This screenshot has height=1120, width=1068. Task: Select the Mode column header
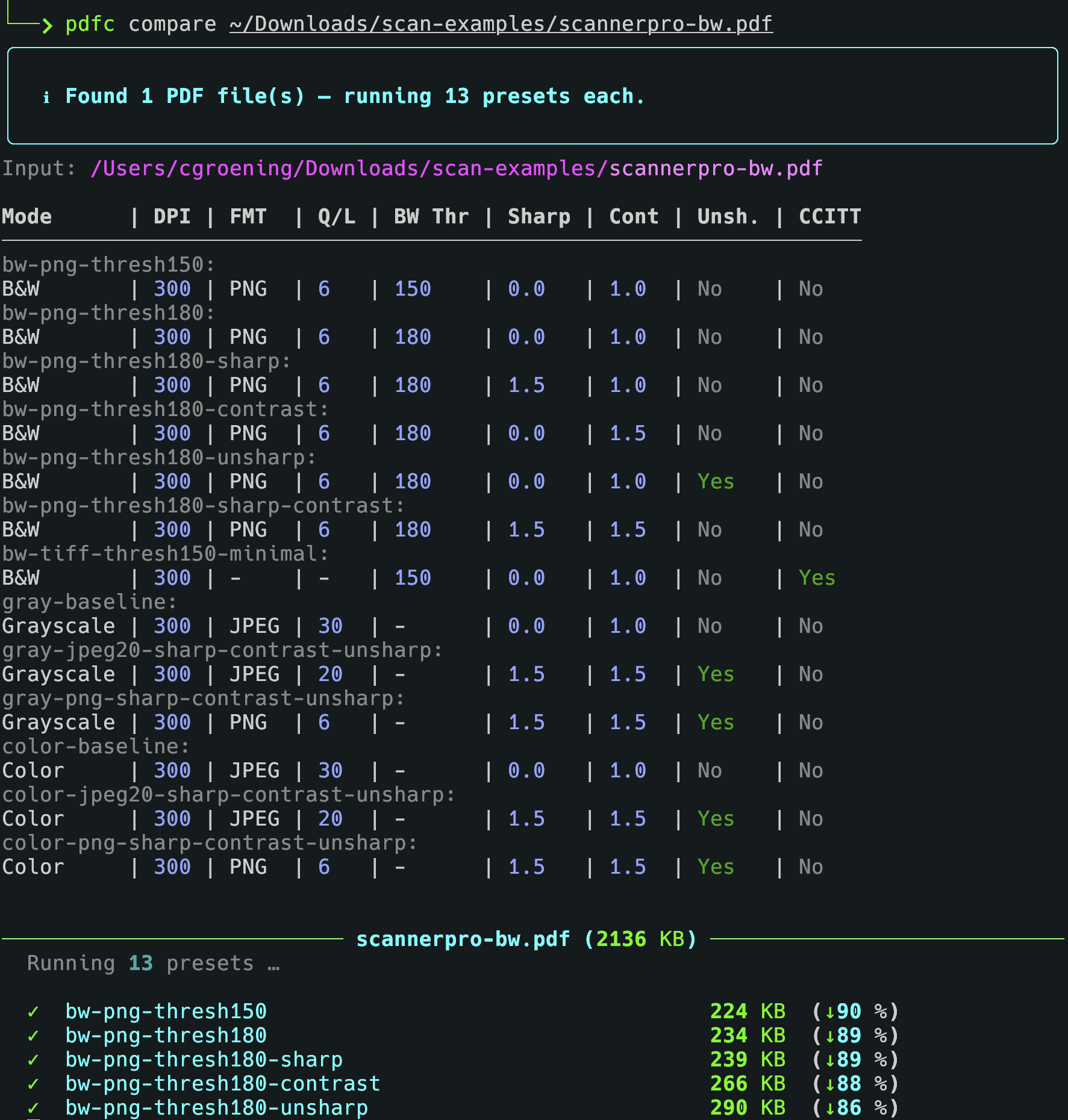tap(27, 216)
